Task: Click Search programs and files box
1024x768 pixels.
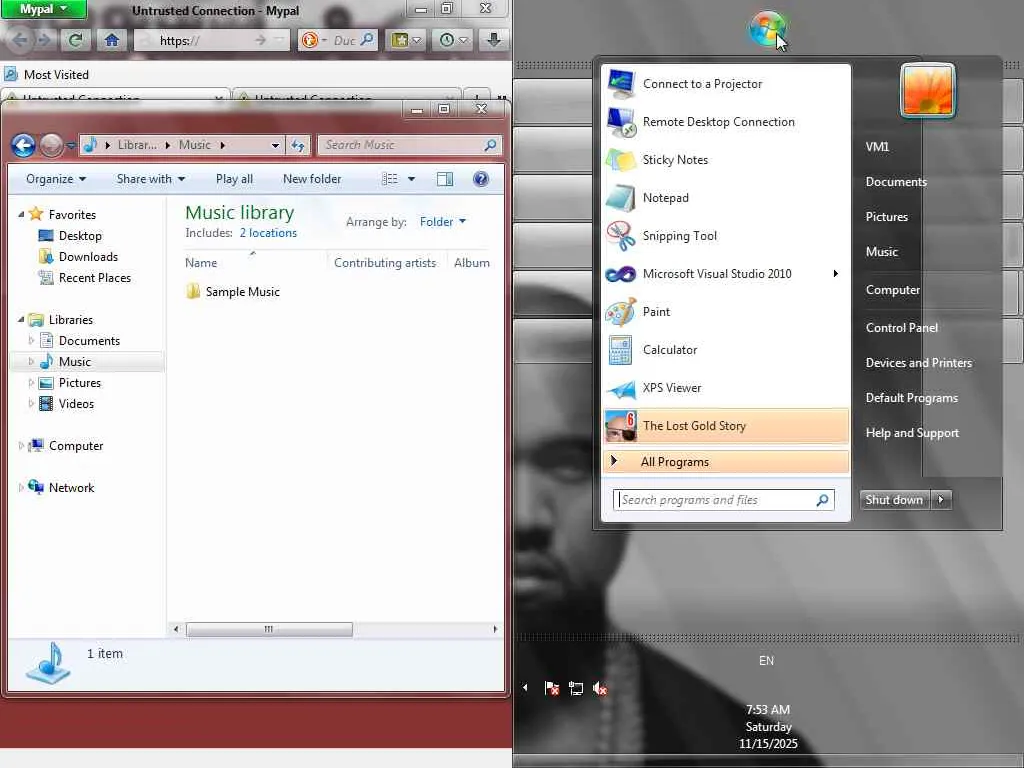Action: tap(724, 500)
